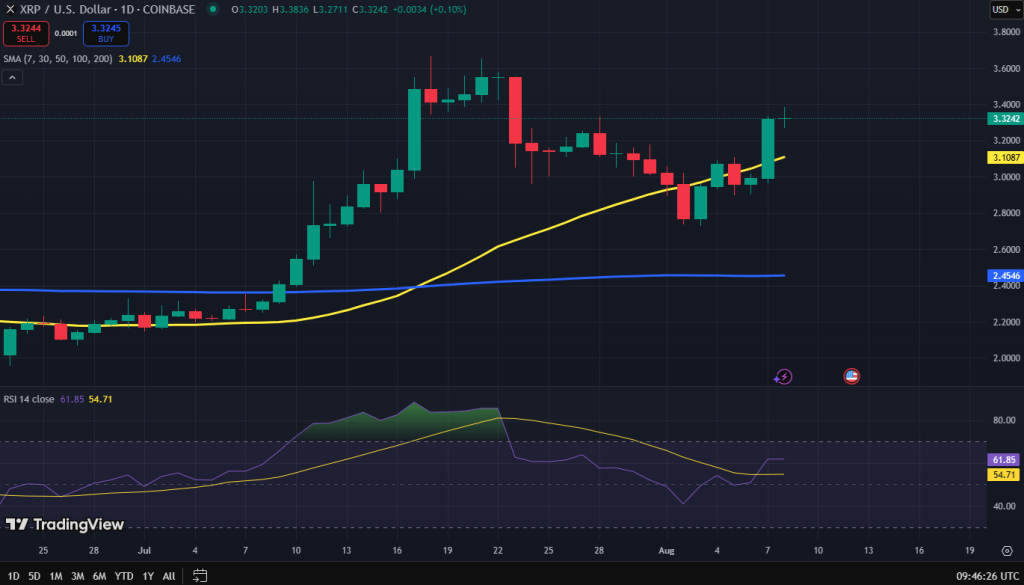Click the purple lightning event icon
Image resolution: width=1024 pixels, height=585 pixels.
[783, 377]
